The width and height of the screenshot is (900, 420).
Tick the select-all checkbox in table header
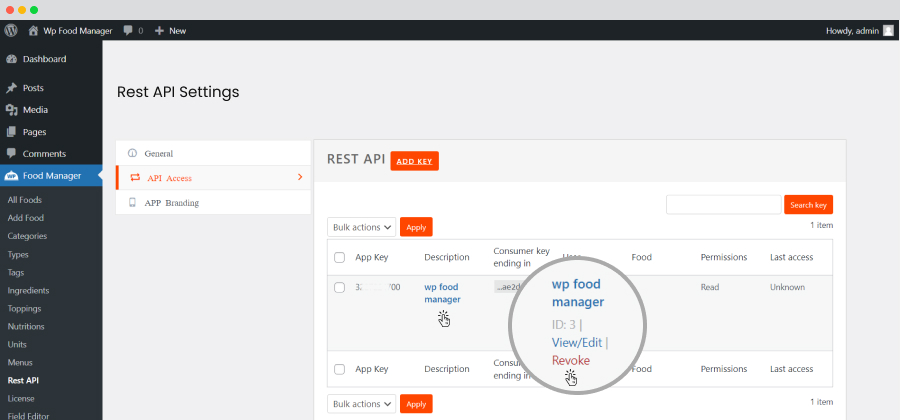coord(339,258)
